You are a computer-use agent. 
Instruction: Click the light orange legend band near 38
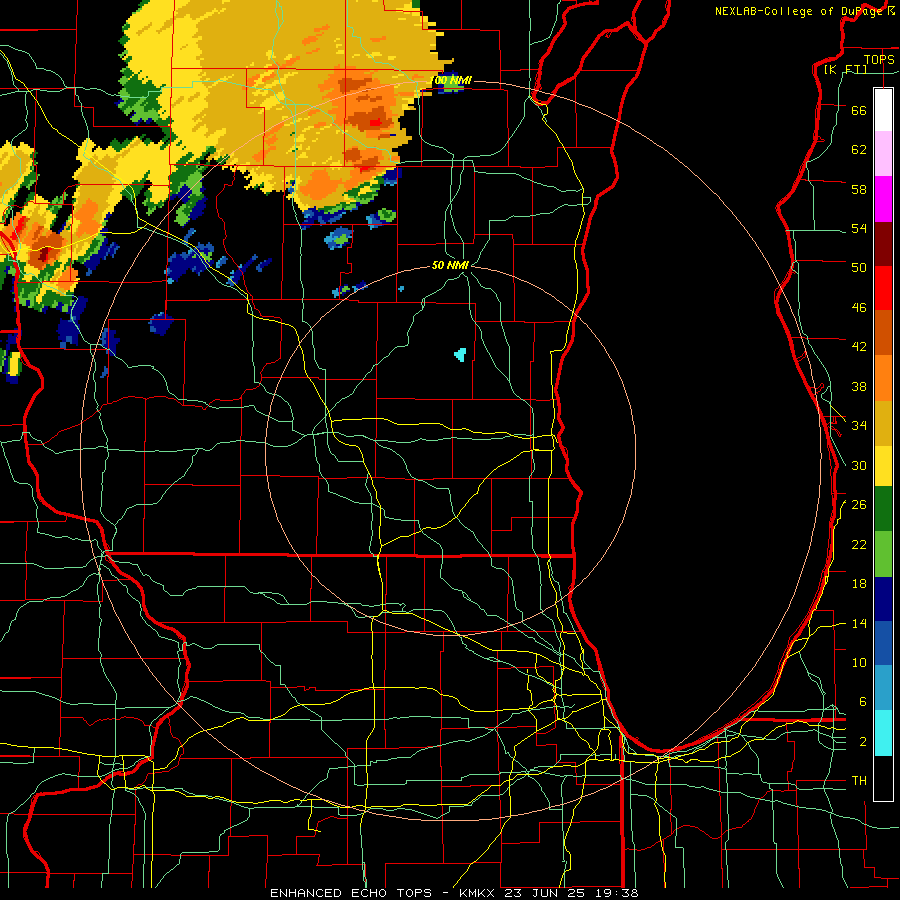[x=883, y=377]
